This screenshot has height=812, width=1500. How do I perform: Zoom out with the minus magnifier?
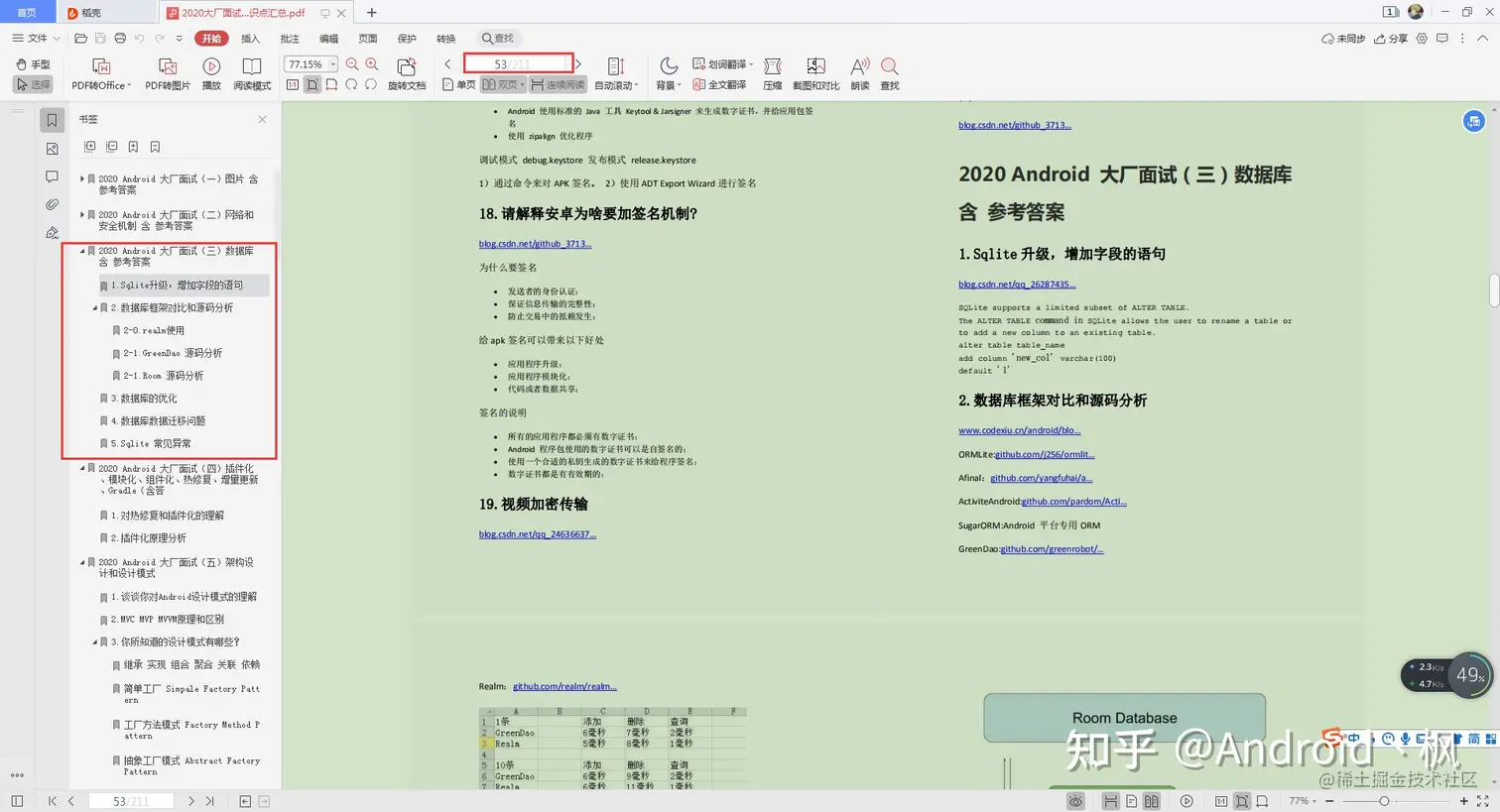tap(352, 64)
